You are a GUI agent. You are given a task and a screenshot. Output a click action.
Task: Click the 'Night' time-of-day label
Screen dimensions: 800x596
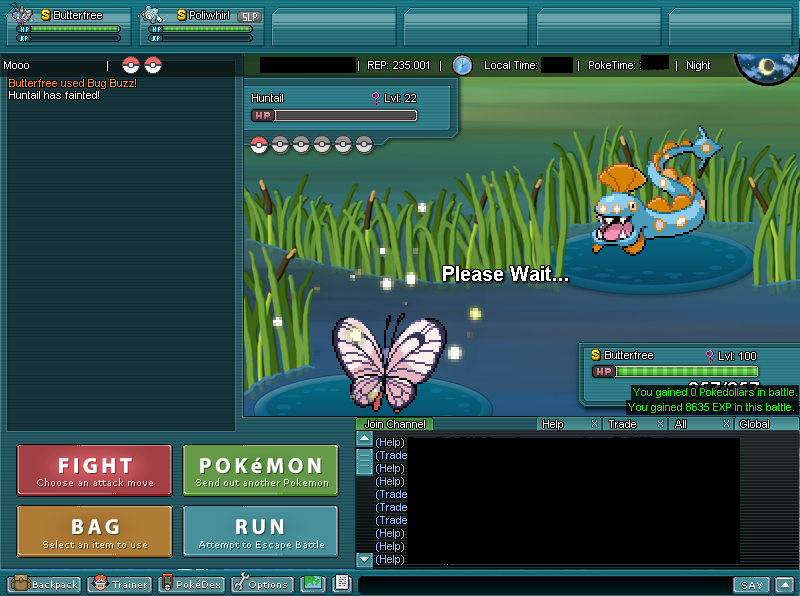pyautogui.click(x=698, y=65)
